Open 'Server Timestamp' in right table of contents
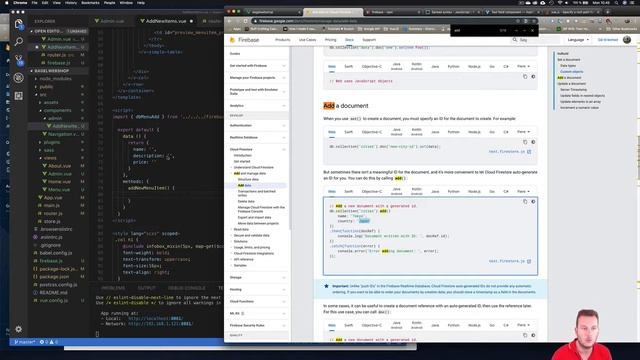 pyautogui.click(x=573, y=90)
